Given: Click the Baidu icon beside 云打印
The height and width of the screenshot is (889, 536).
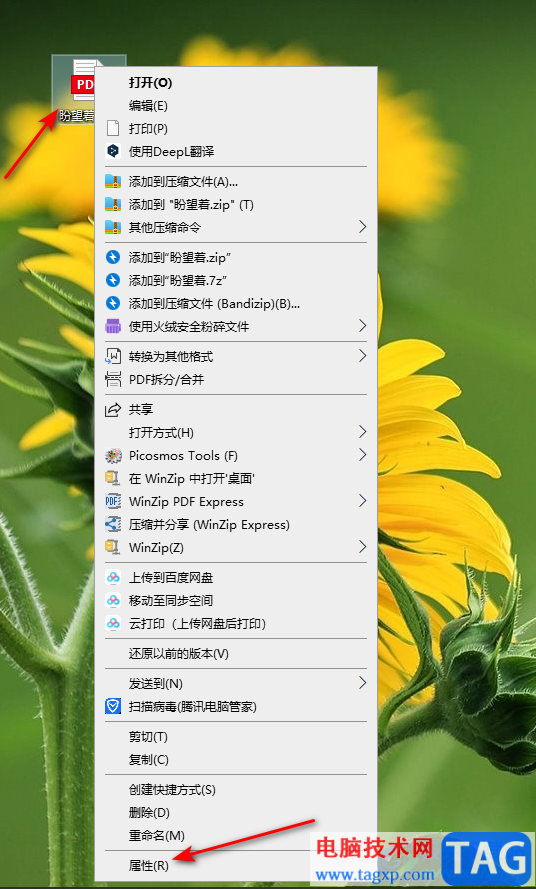Looking at the screenshot, I should 113,624.
